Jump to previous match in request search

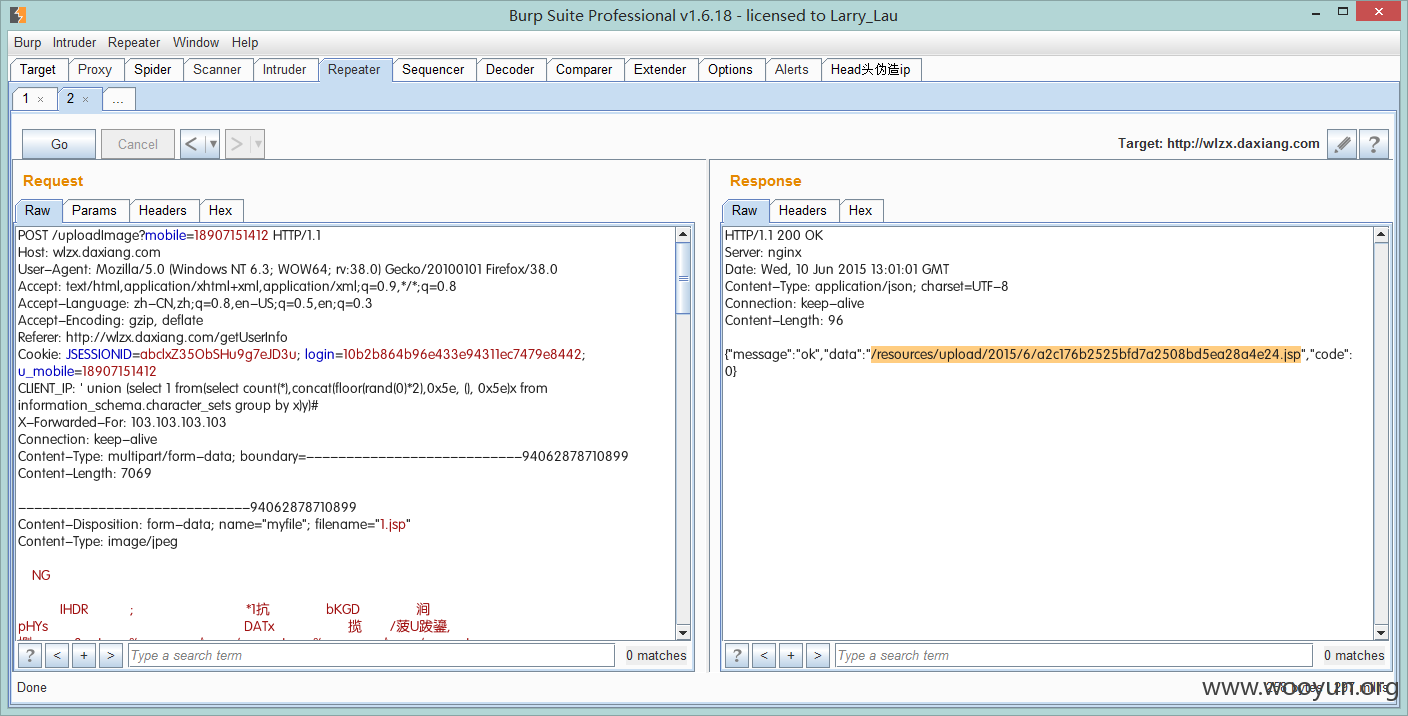57,655
